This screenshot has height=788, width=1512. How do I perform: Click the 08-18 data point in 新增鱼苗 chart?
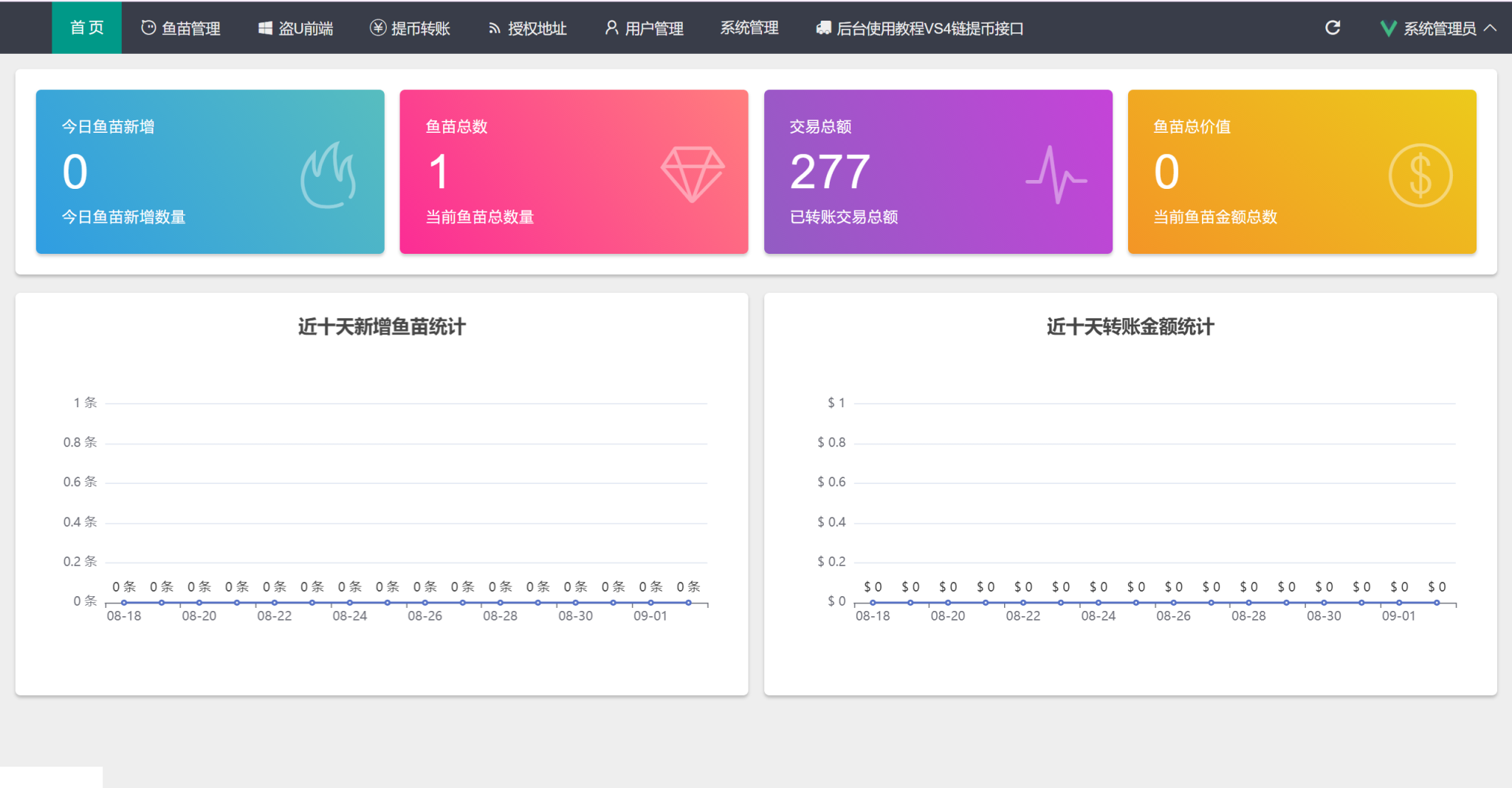124,603
